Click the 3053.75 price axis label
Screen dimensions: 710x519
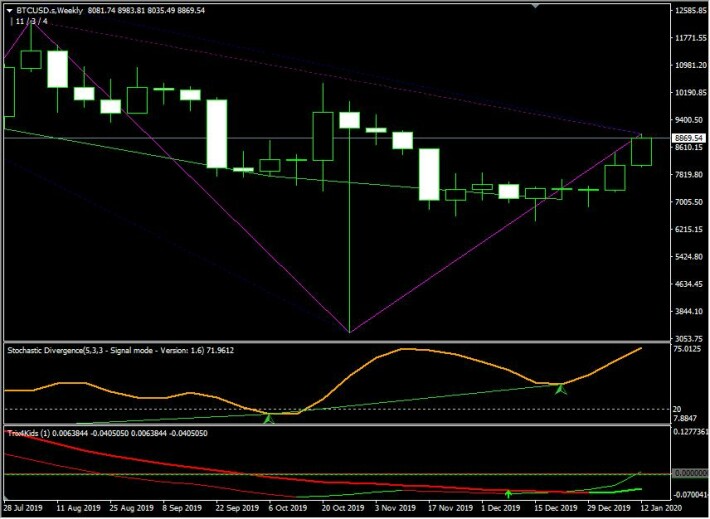(x=690, y=339)
